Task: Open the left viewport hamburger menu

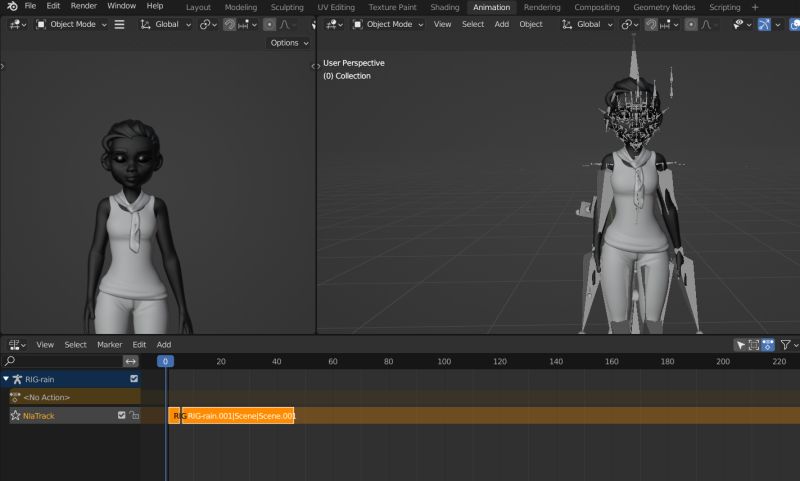Action: [120, 24]
